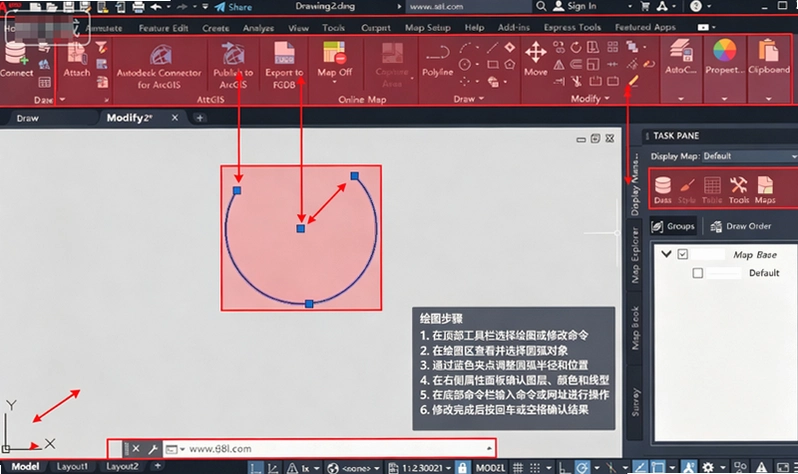Toggle the lock icon in status bar

pyautogui.click(x=462, y=467)
